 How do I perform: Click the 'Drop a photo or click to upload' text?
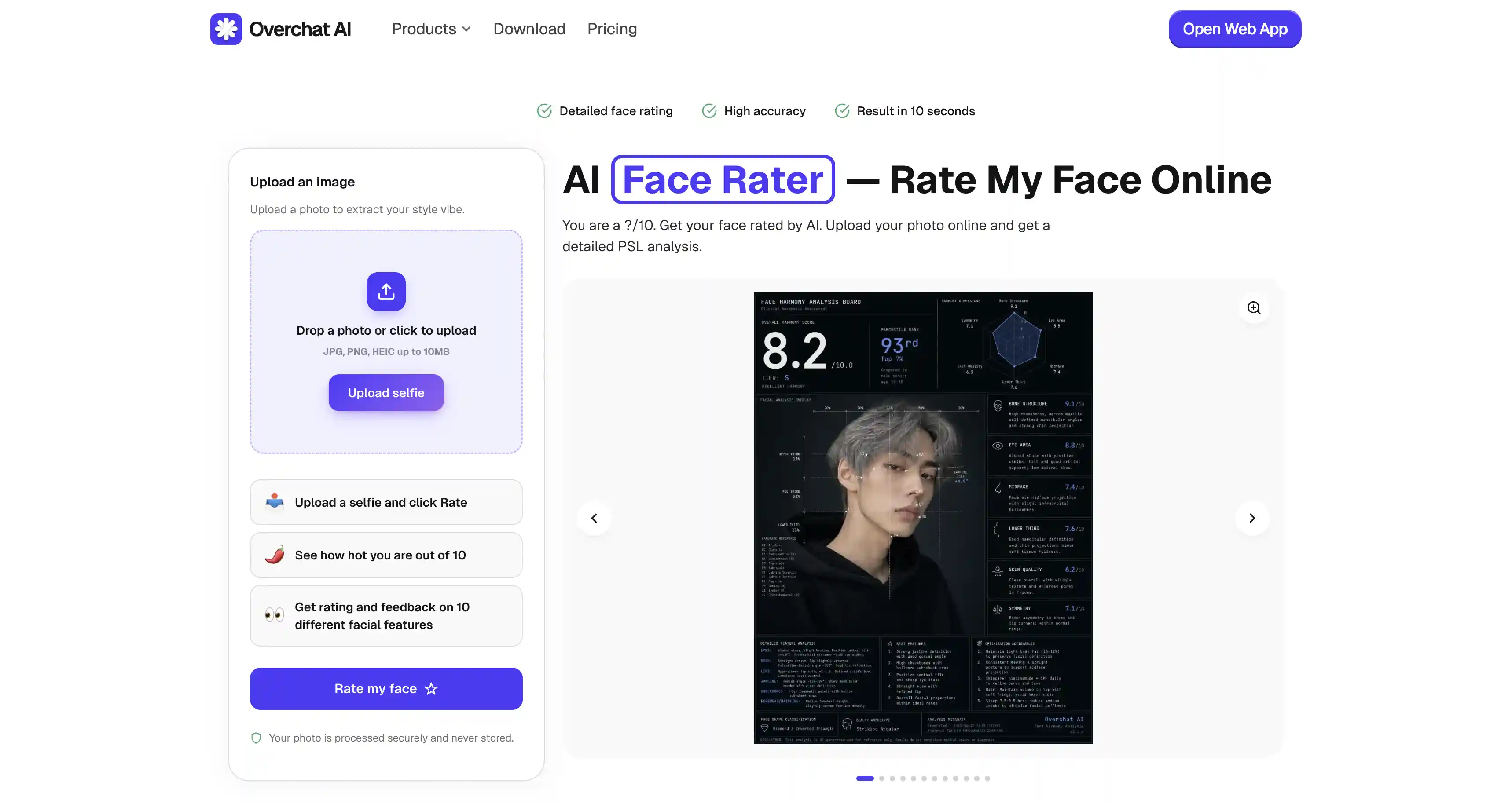coord(386,330)
